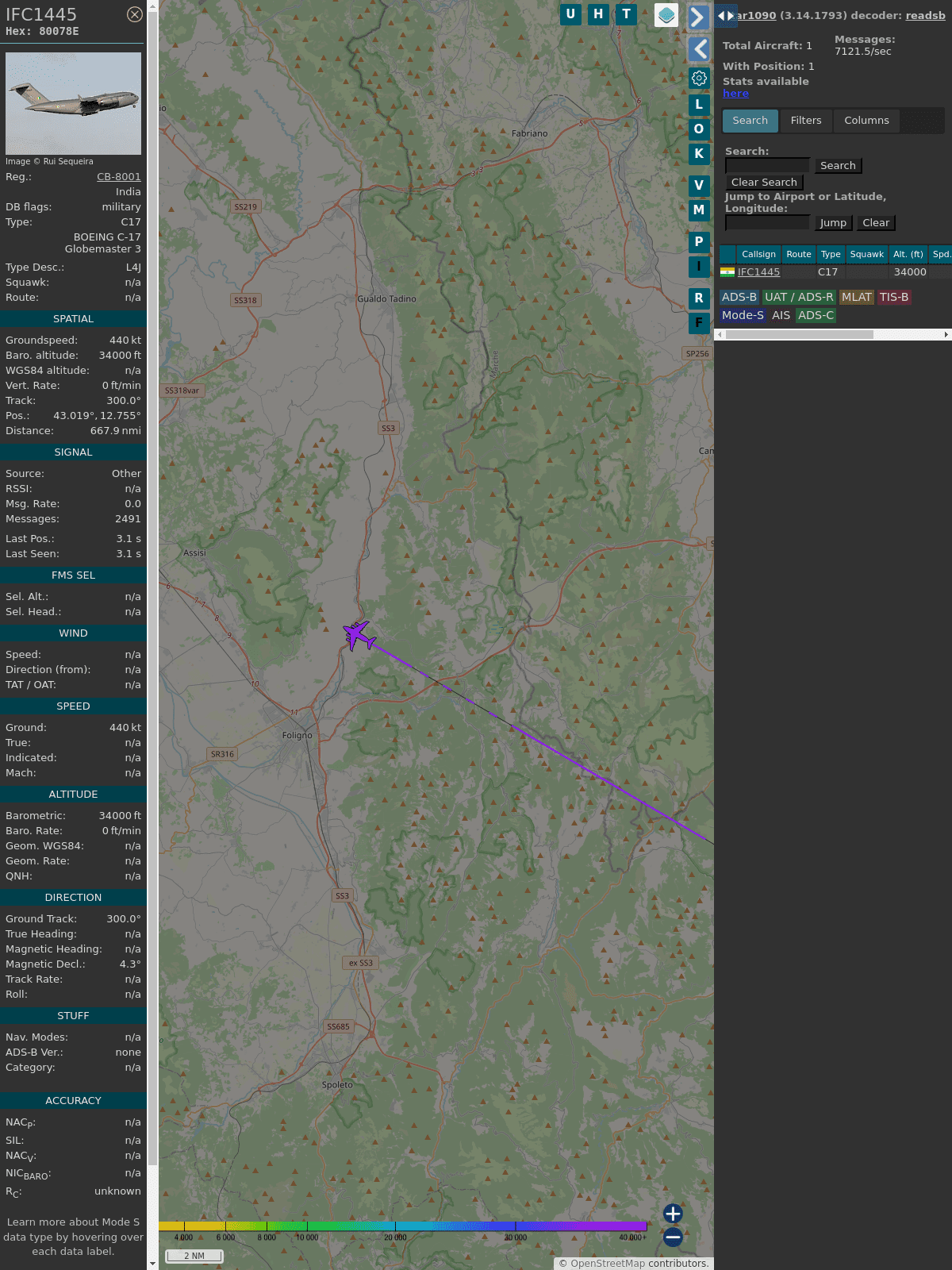Click the UAT / ADS-R legend label
This screenshot has height=1270, width=952.
(x=799, y=297)
